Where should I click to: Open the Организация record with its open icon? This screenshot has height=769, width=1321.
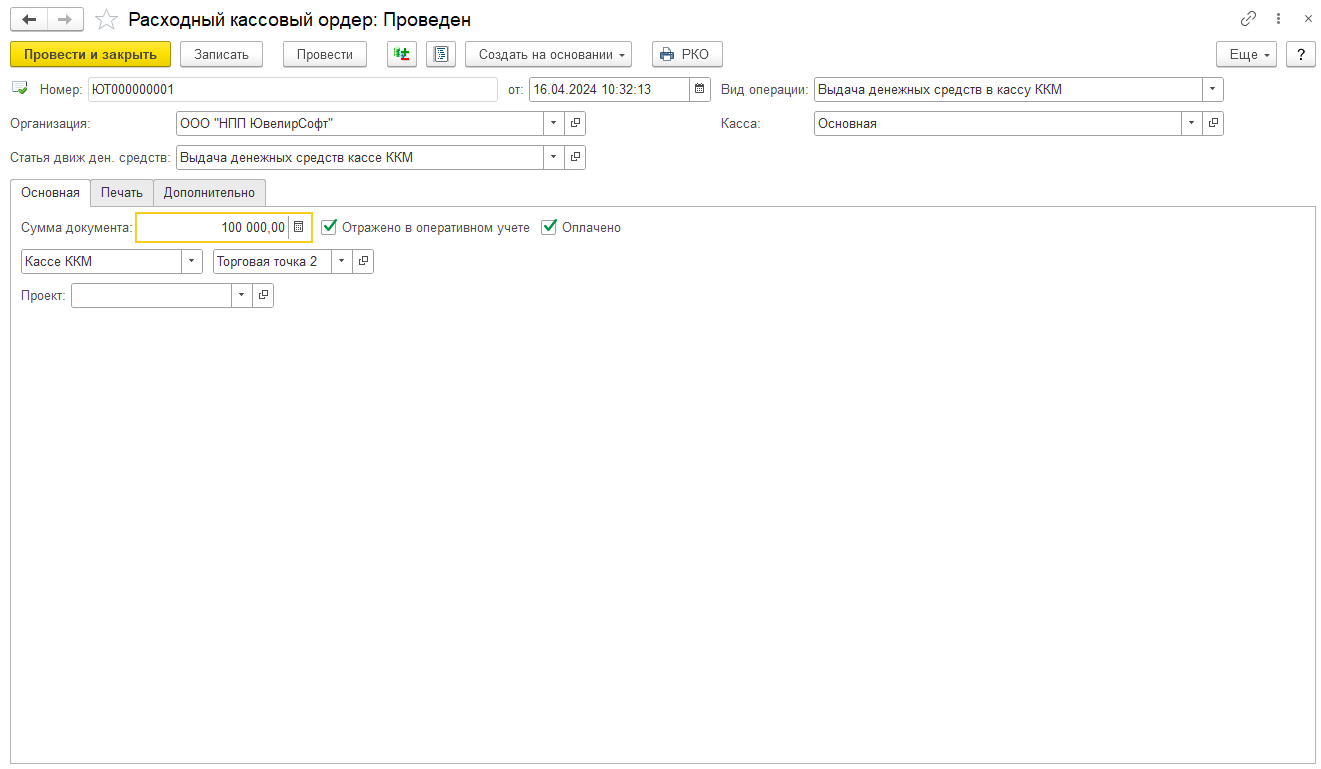pyautogui.click(x=575, y=123)
